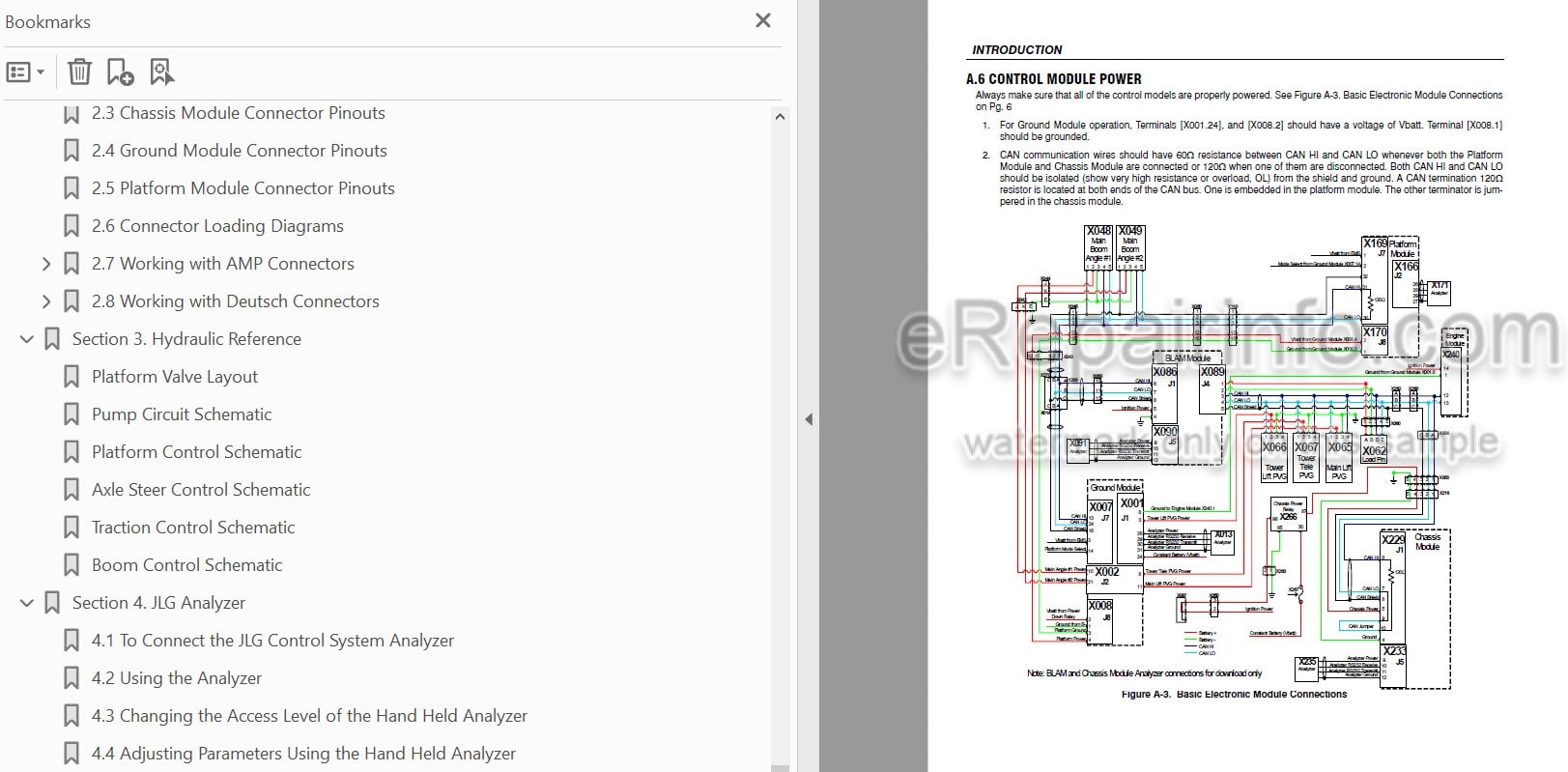Open bookmark 2.3 Chassis Module Connector Pinouts
The height and width of the screenshot is (772, 1568).
pos(238,113)
